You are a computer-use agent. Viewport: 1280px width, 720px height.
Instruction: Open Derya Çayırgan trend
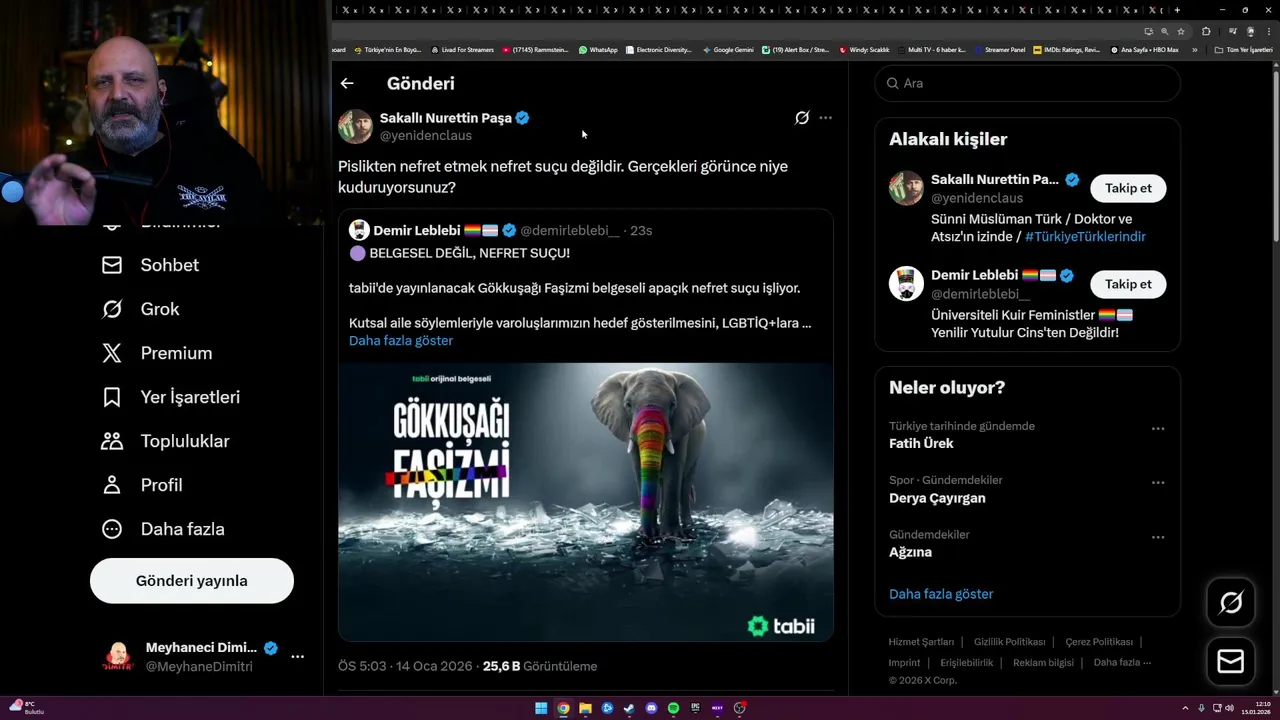[x=937, y=498]
